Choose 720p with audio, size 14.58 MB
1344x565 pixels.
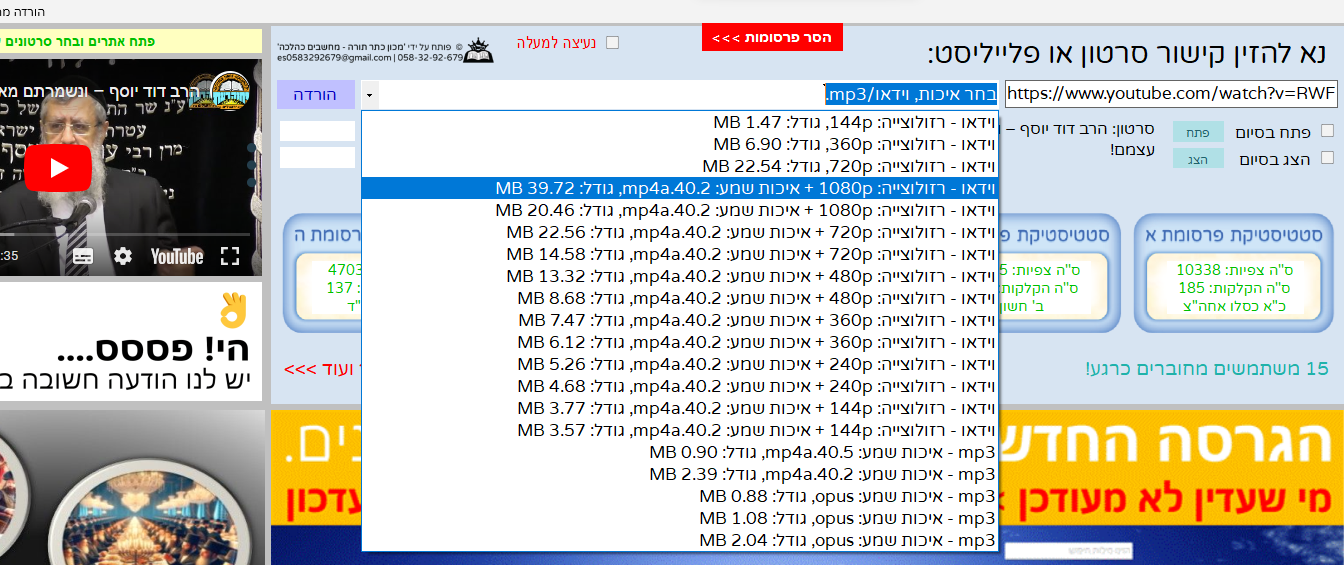click(x=680, y=254)
